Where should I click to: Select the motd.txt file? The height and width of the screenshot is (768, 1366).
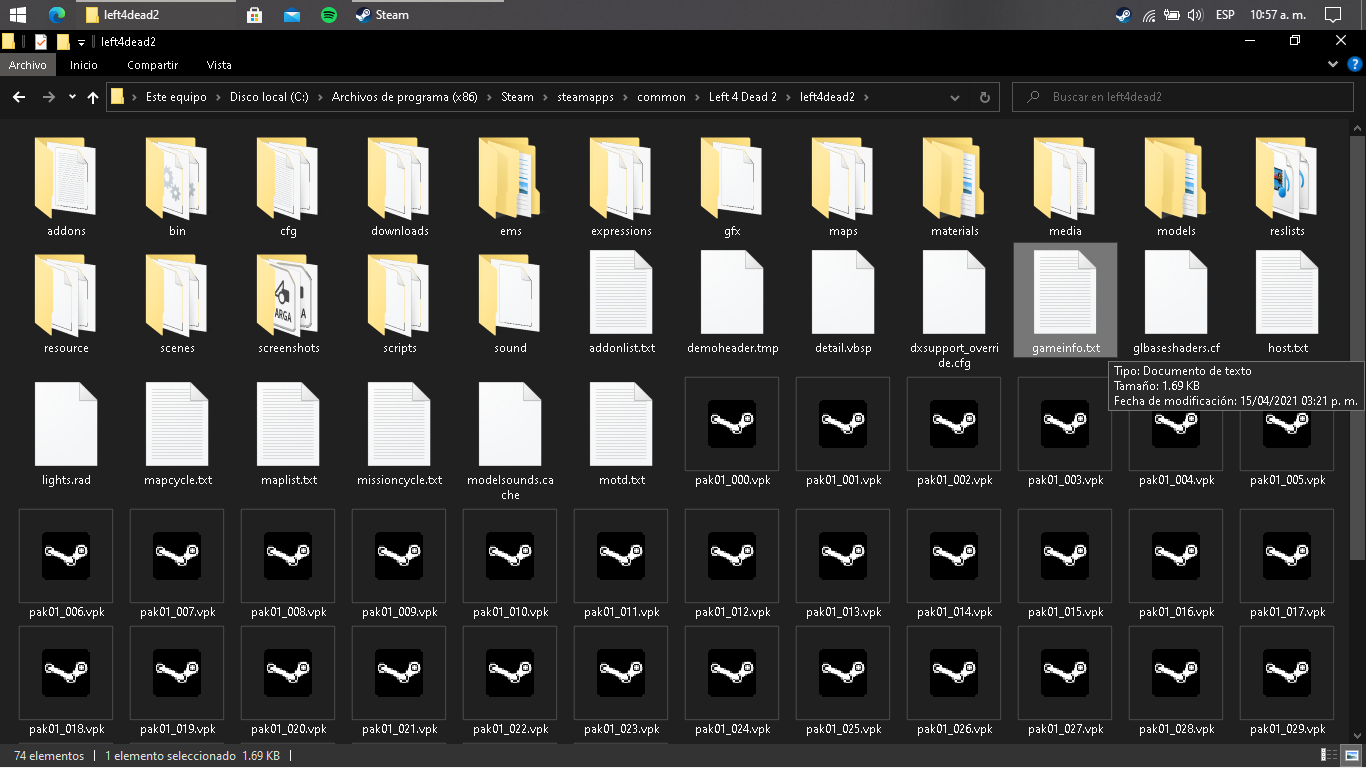pos(621,432)
